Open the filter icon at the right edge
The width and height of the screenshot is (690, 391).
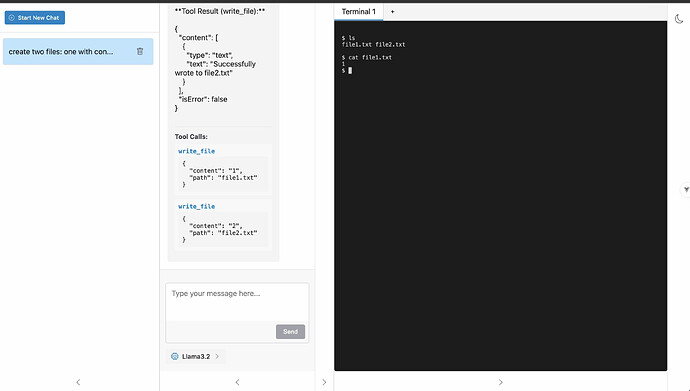(x=686, y=190)
